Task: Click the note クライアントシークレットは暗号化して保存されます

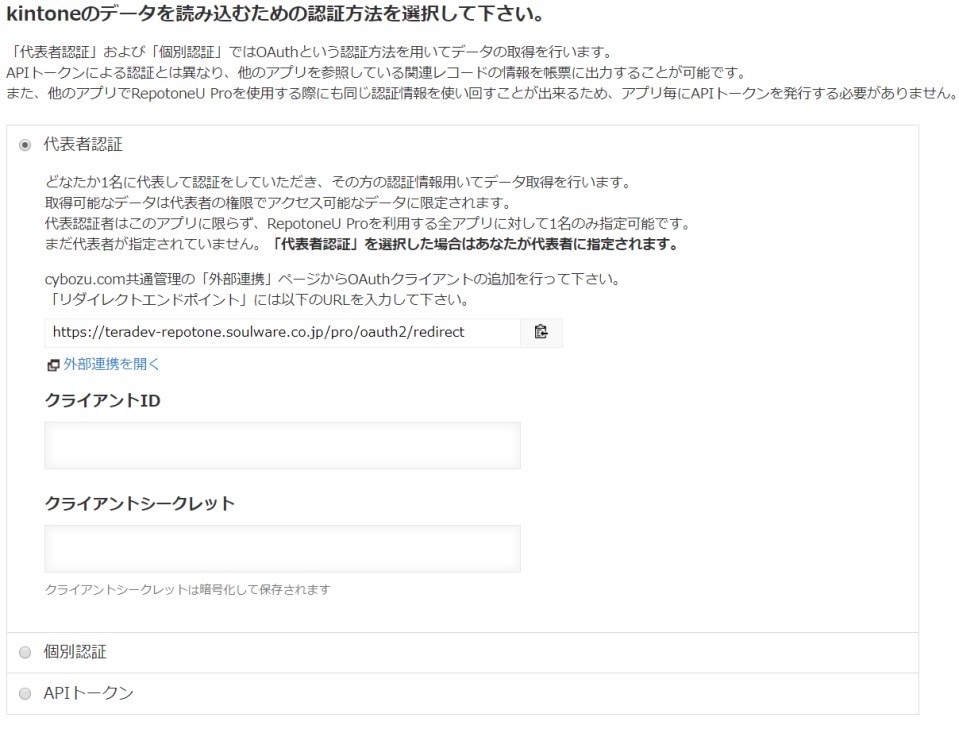Action: (188, 590)
